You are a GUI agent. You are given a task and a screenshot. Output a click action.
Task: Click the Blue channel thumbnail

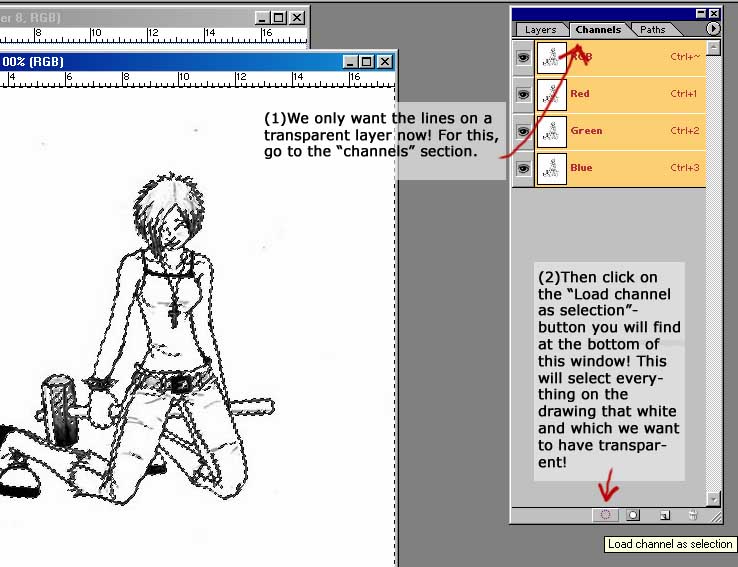pos(552,168)
